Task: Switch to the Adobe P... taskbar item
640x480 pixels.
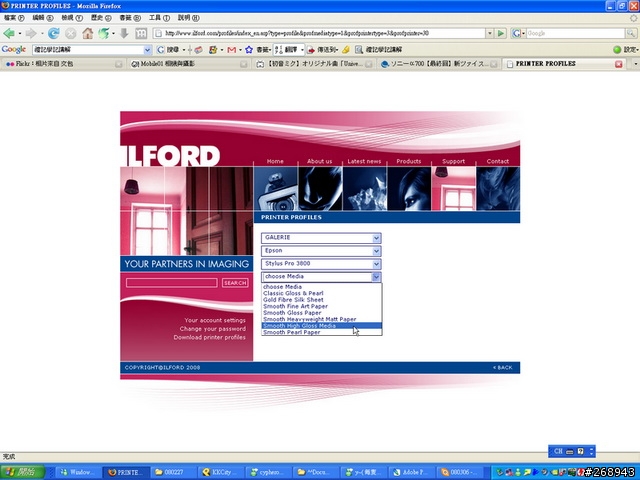Action: tap(409, 472)
